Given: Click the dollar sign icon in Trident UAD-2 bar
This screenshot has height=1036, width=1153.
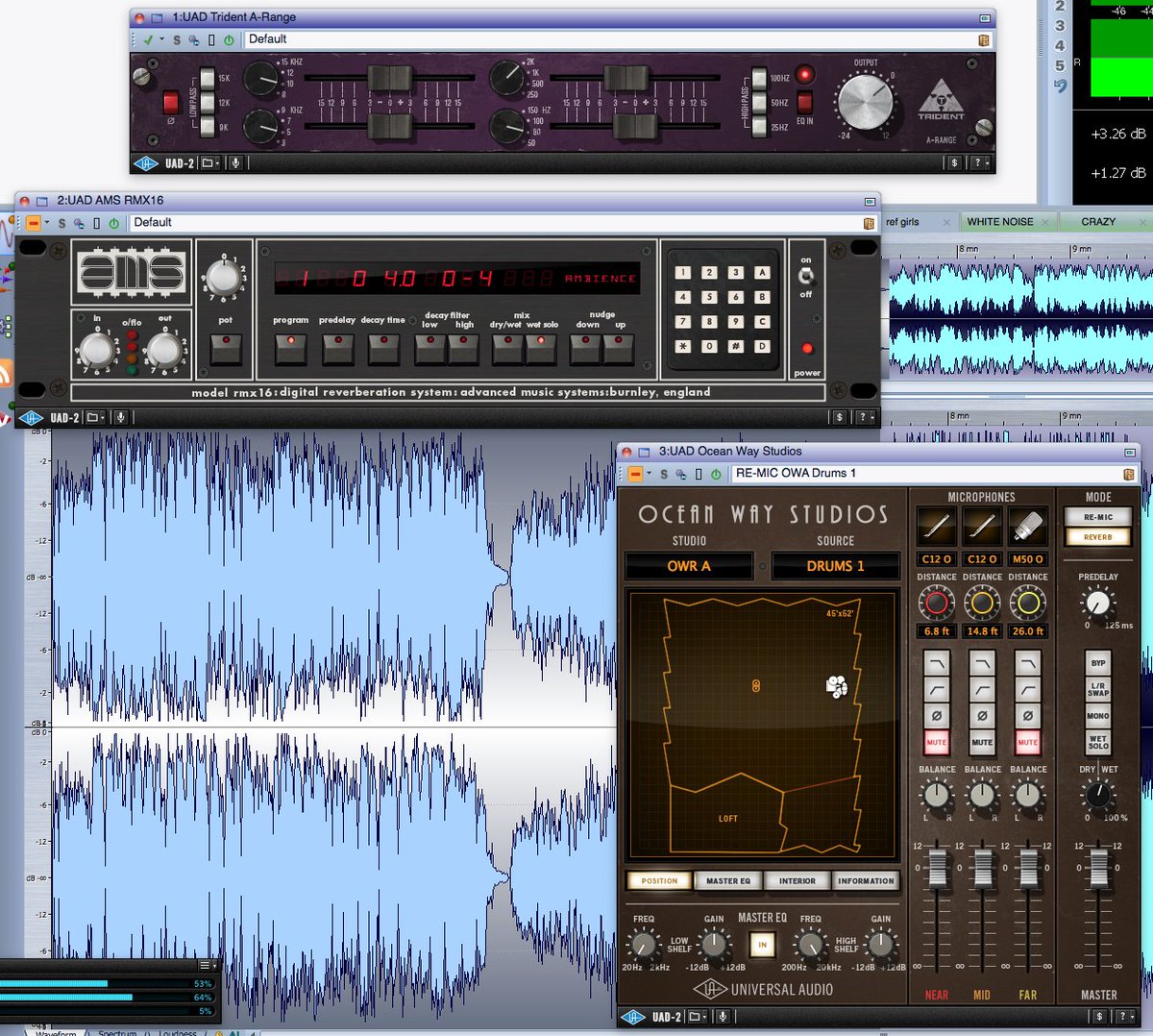Looking at the screenshot, I should coord(955,163).
